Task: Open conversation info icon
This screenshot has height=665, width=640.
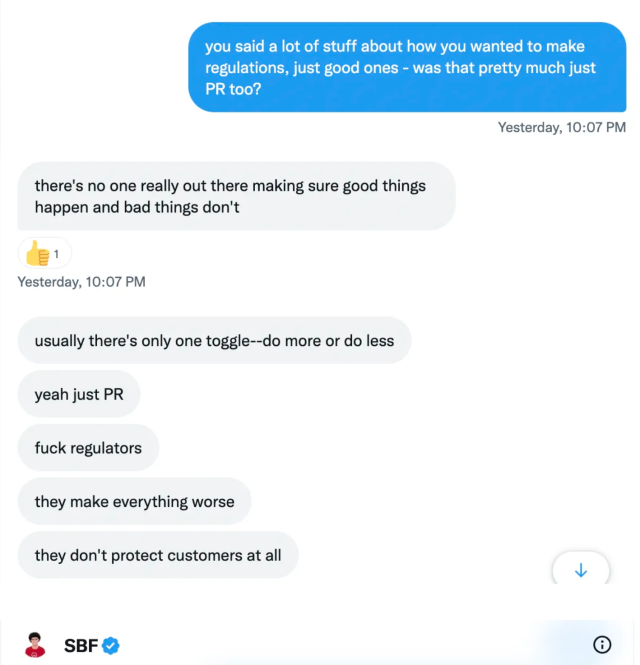Action: (602, 644)
